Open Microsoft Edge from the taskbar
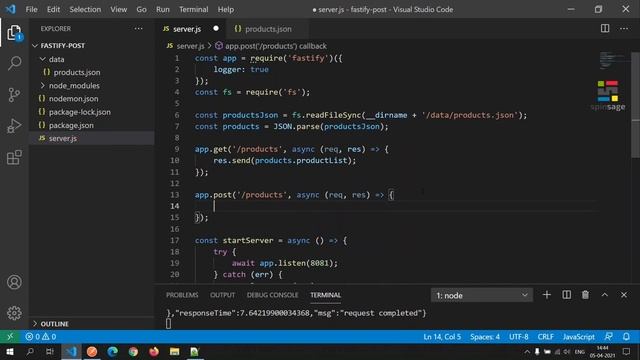 point(113,351)
